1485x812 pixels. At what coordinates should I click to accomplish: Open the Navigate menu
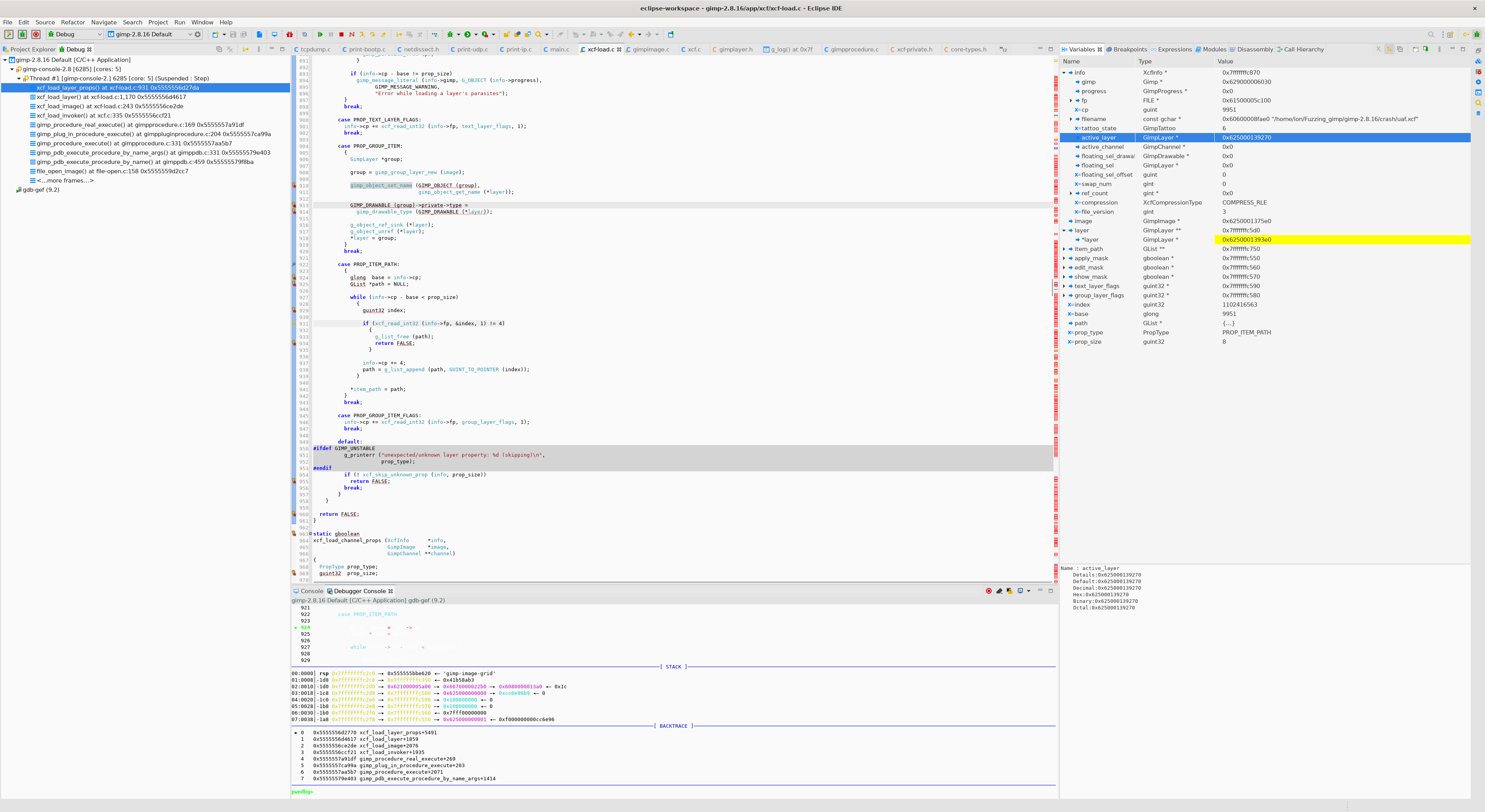tap(104, 22)
